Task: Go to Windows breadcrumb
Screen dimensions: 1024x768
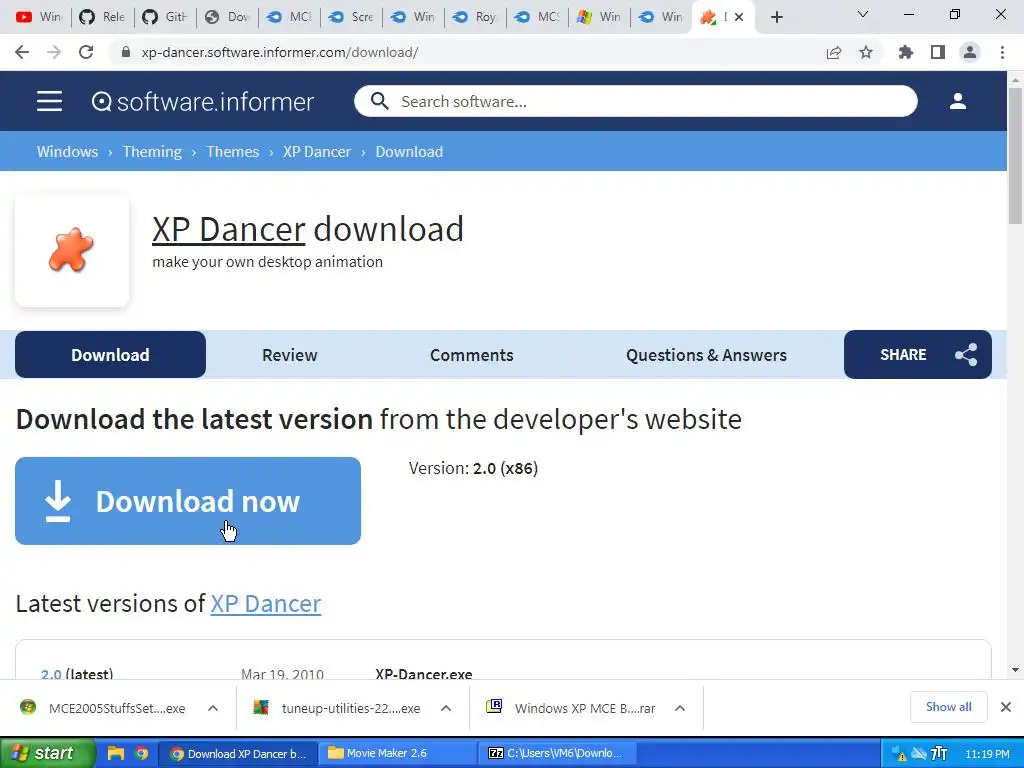Action: click(x=67, y=152)
